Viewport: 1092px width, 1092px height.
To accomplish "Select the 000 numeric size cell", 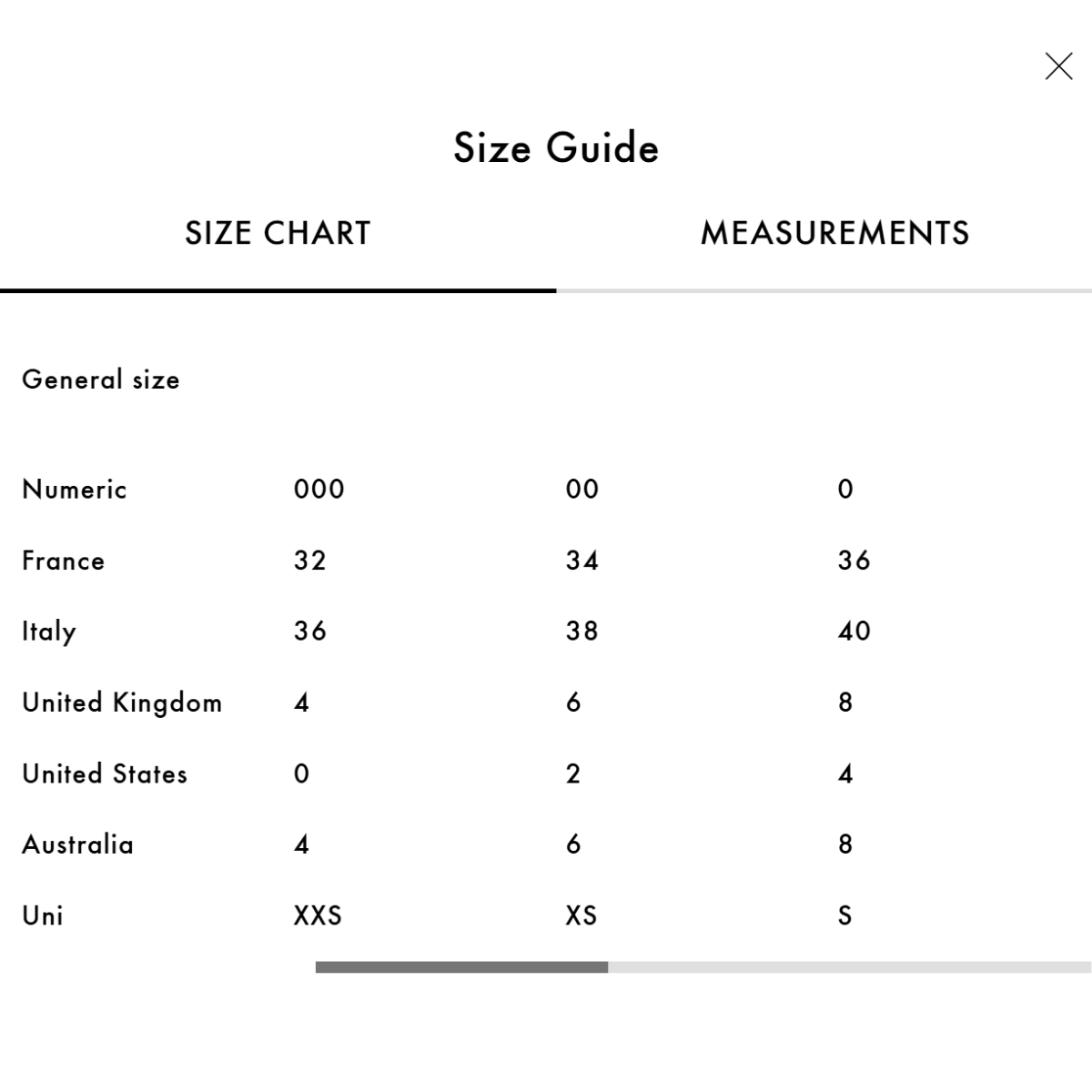I will (x=319, y=490).
